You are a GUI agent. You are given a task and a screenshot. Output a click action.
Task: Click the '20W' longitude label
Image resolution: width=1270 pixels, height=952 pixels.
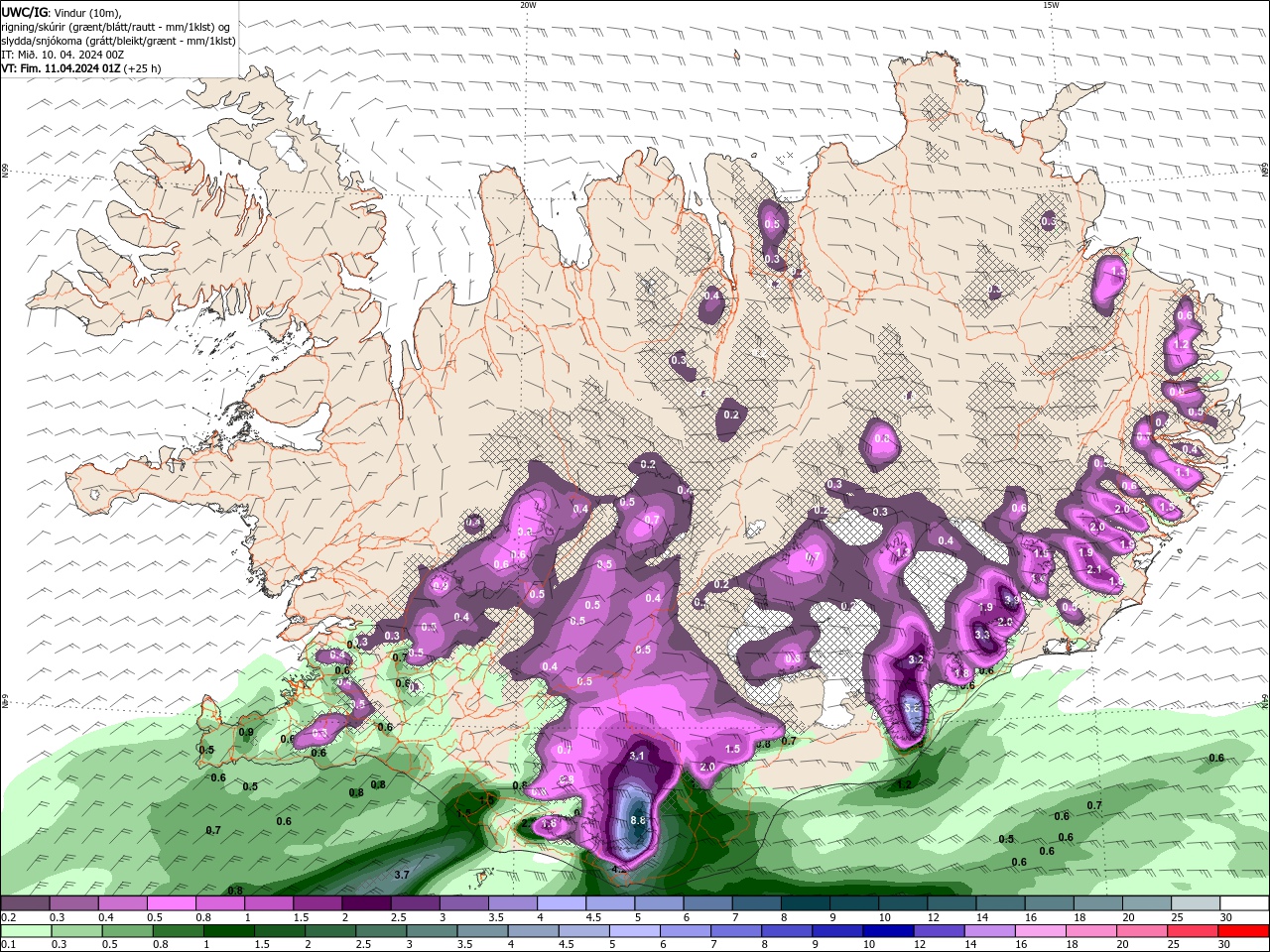click(528, 5)
